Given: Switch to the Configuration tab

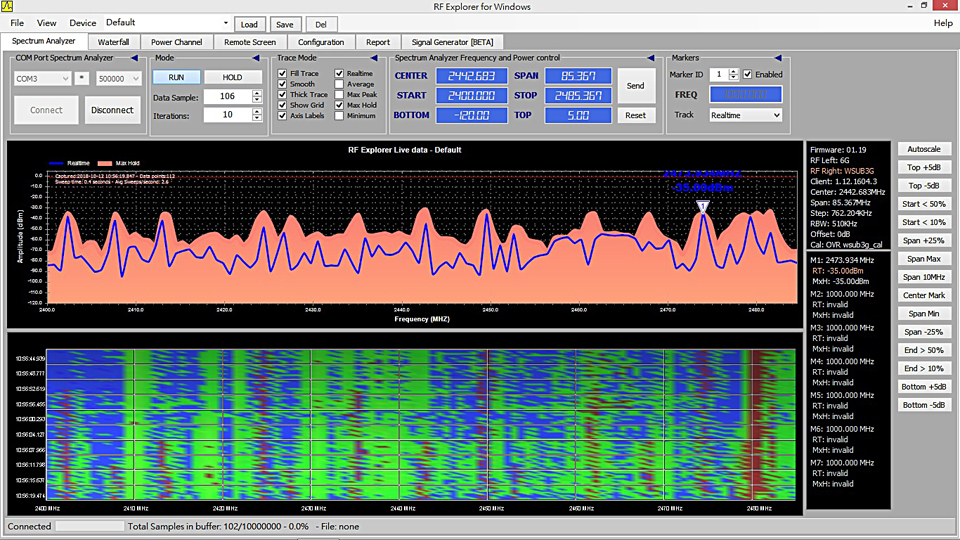Looking at the screenshot, I should 321,42.
